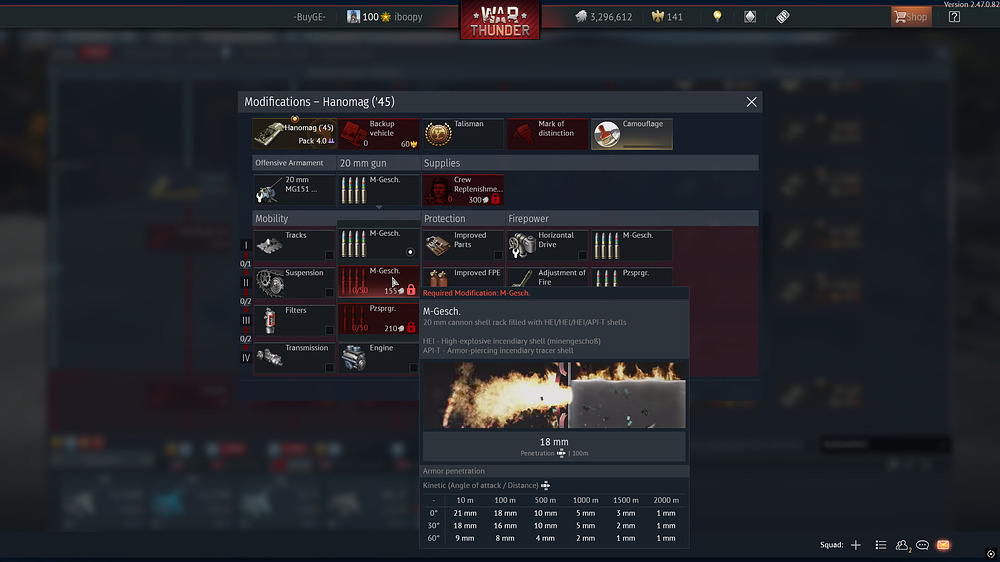Select the Mark of distinction card
Viewport: 1000px width, 562px height.
(x=547, y=134)
